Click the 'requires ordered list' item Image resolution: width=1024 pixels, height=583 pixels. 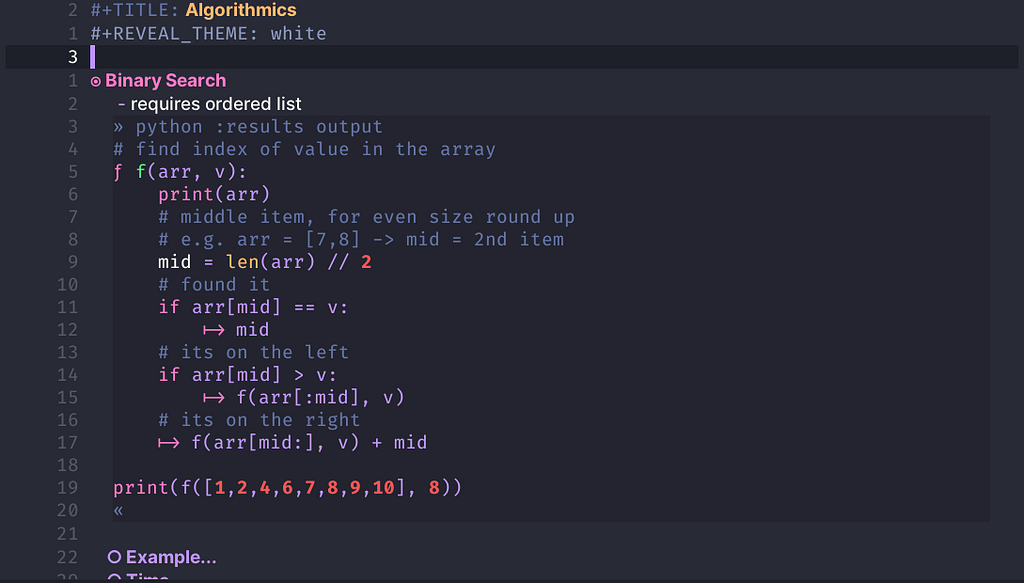pos(215,104)
